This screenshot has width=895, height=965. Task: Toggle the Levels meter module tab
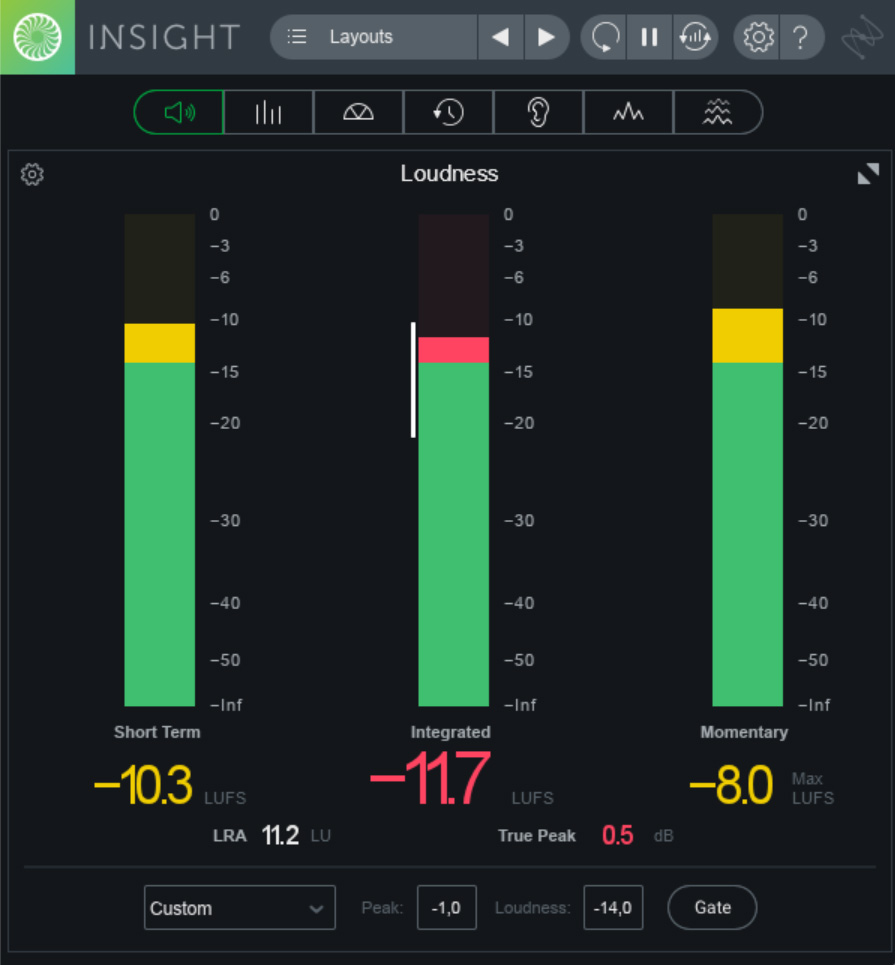(268, 112)
